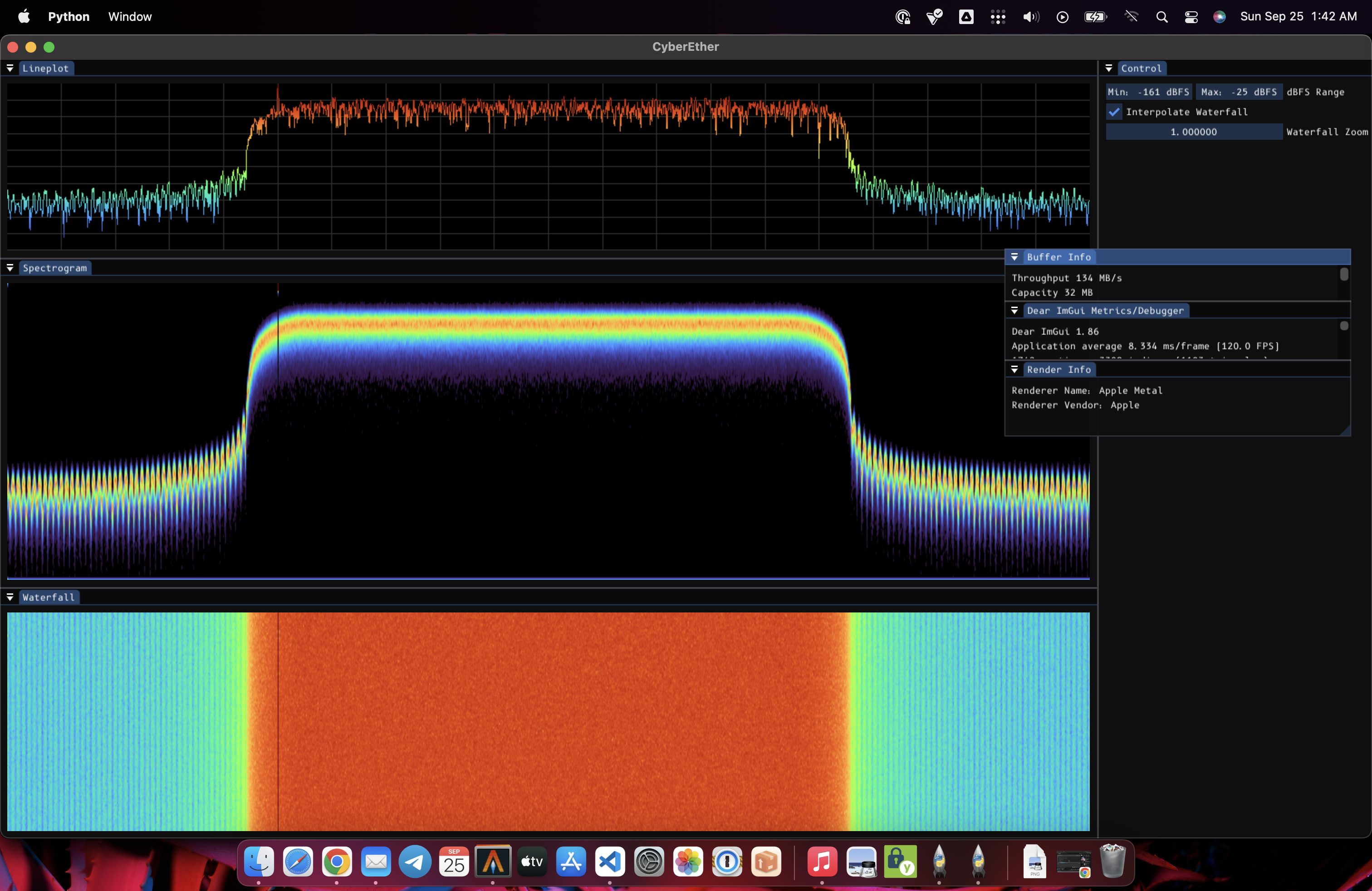This screenshot has width=1372, height=891.
Task: Collapse the Lineplot panel triangle
Action: pos(10,68)
